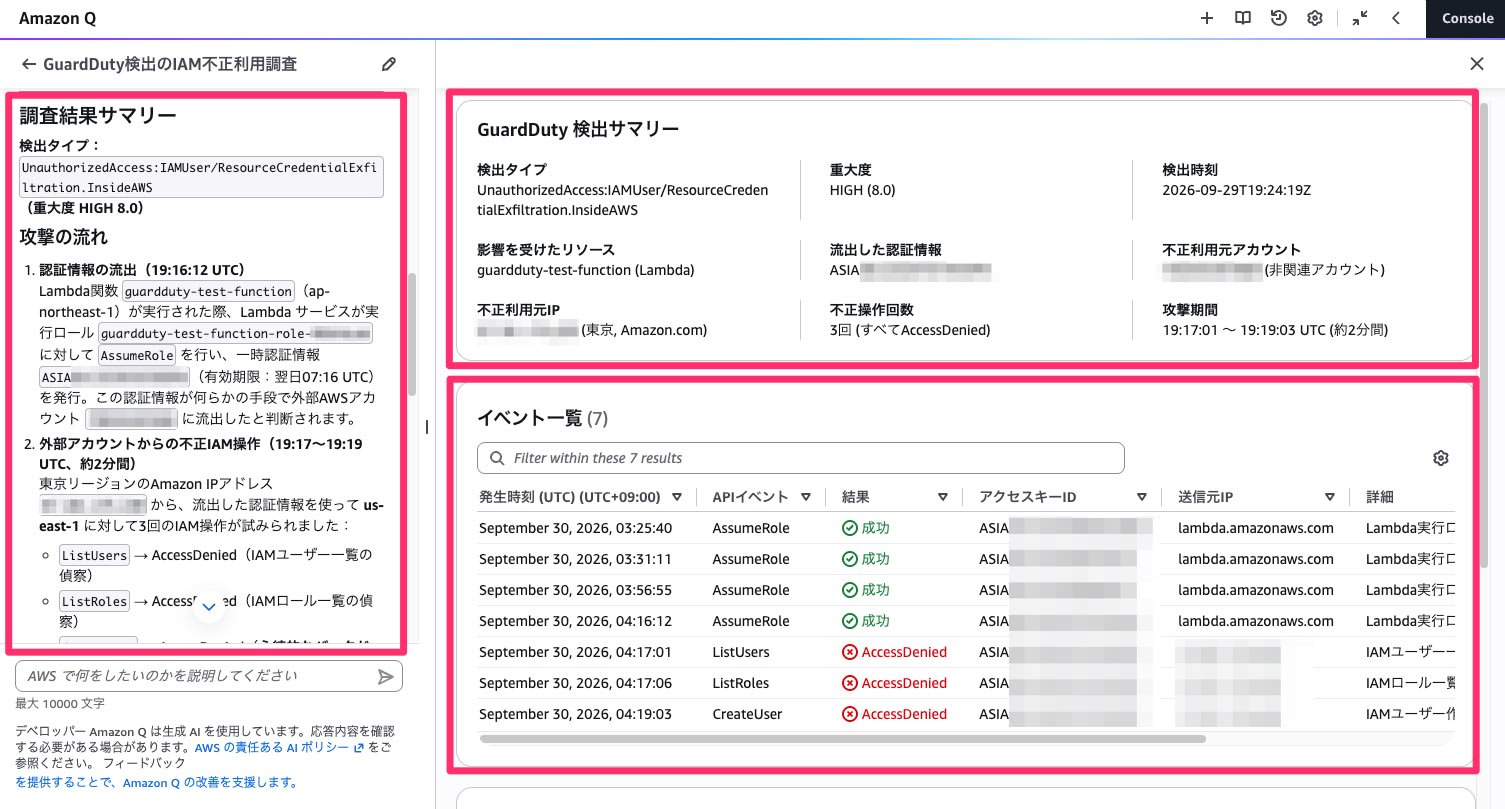
Task: Sort by 送信元IP column arrow
Action: (x=1330, y=497)
